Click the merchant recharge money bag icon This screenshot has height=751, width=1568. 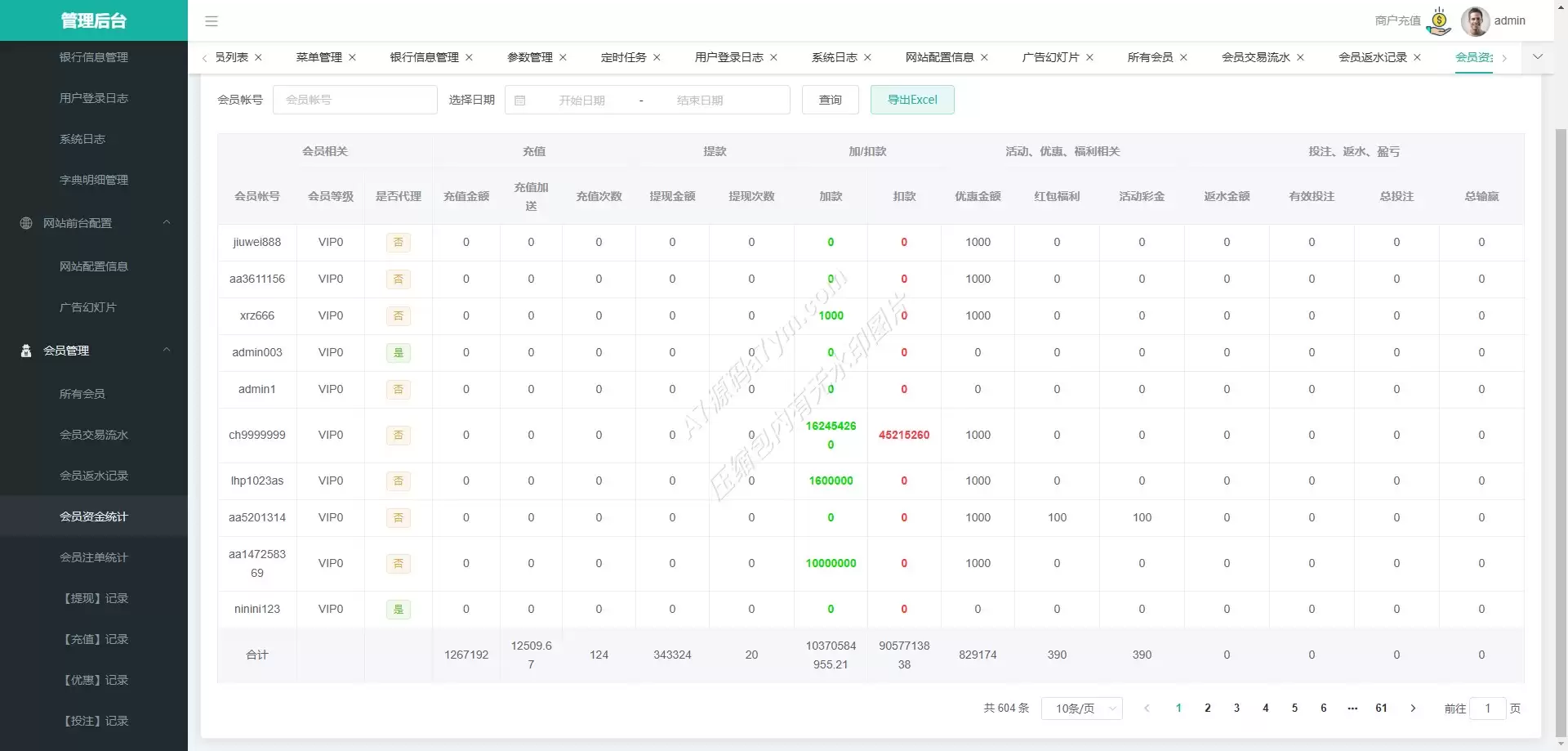[x=1439, y=21]
